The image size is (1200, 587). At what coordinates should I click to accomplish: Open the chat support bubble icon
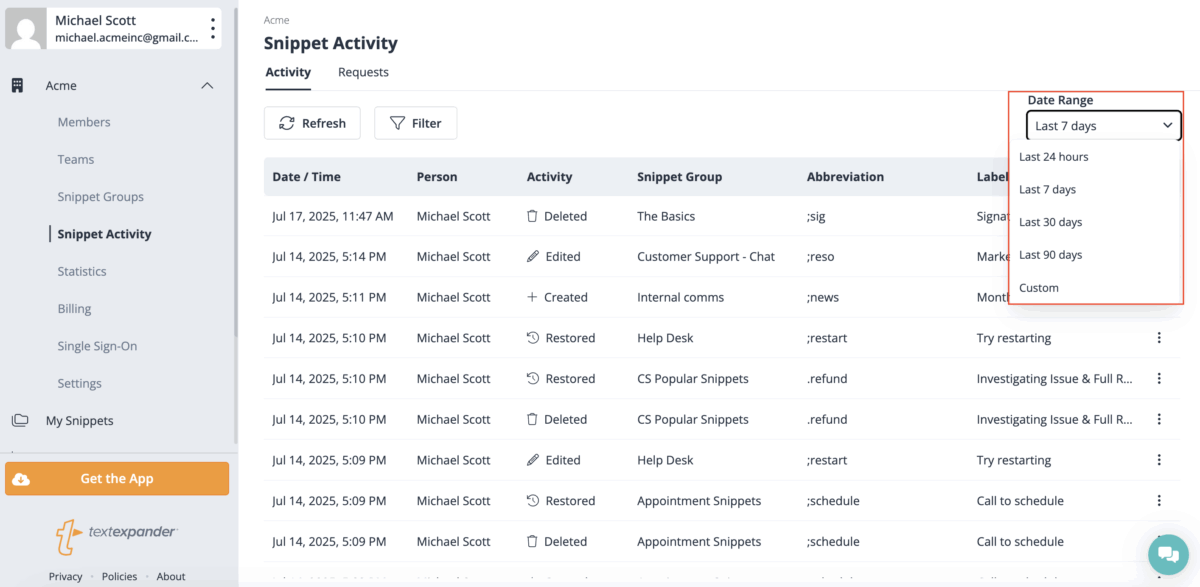tap(1167, 554)
